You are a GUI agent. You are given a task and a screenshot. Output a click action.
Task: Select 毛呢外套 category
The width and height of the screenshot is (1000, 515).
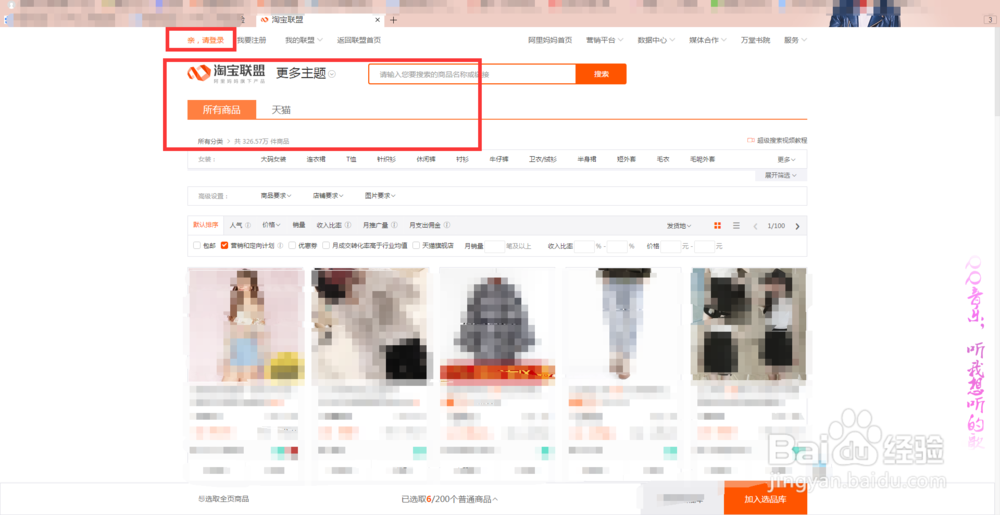tap(703, 159)
